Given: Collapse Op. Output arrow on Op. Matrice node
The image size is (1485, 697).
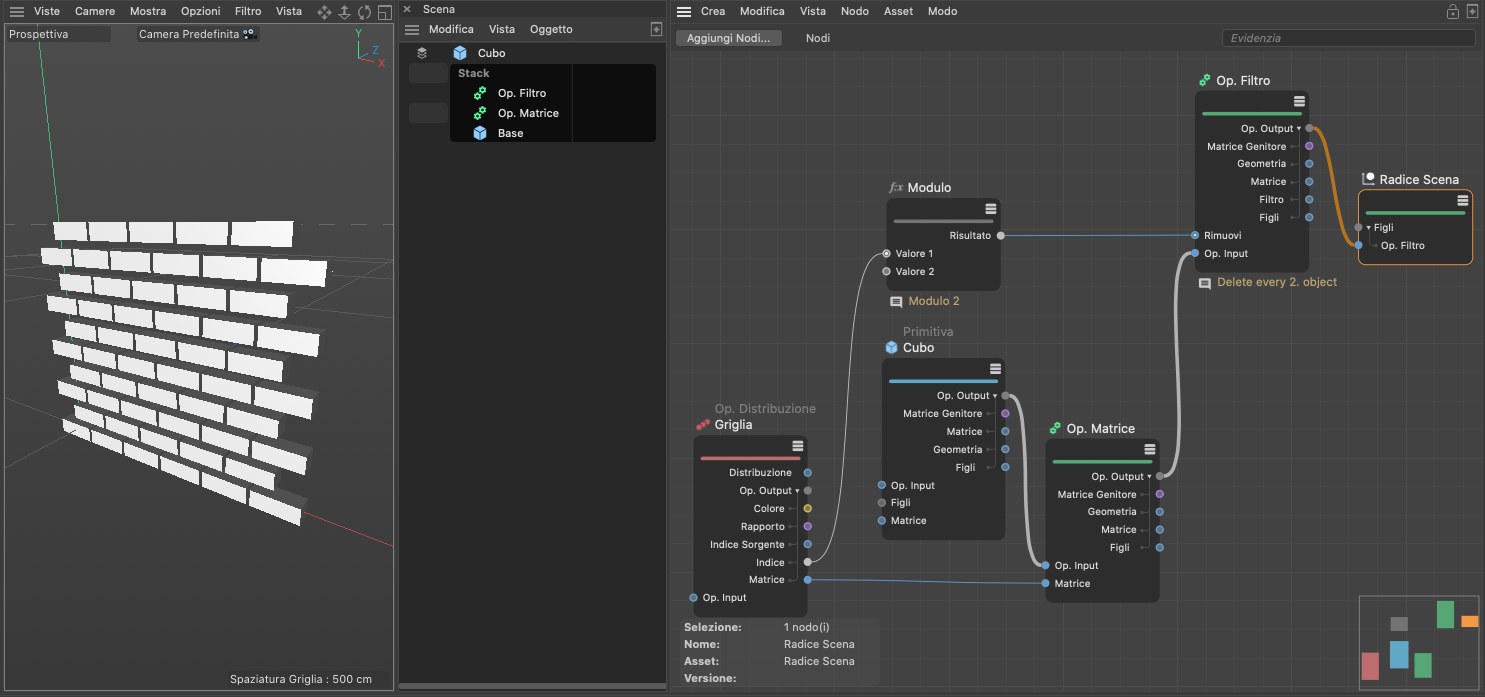Looking at the screenshot, I should pyautogui.click(x=1150, y=478).
